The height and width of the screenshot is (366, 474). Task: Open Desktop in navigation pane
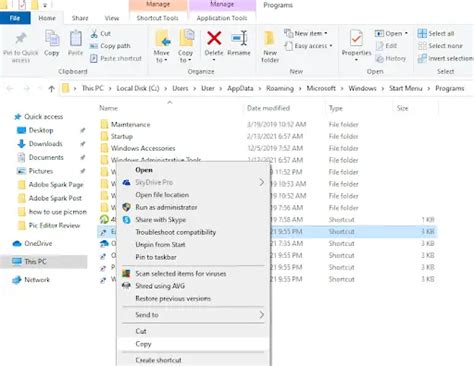(41, 130)
